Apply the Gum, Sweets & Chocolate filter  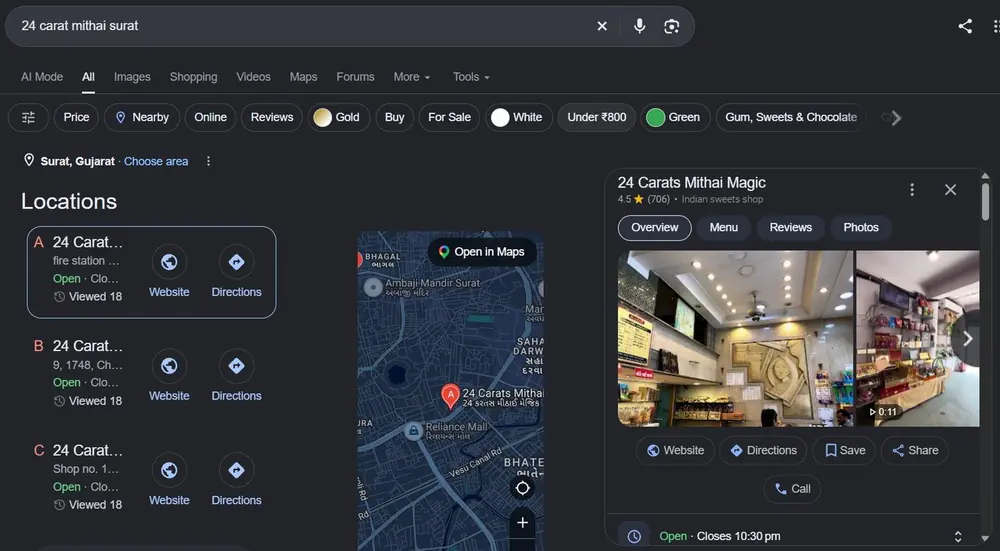click(x=791, y=117)
